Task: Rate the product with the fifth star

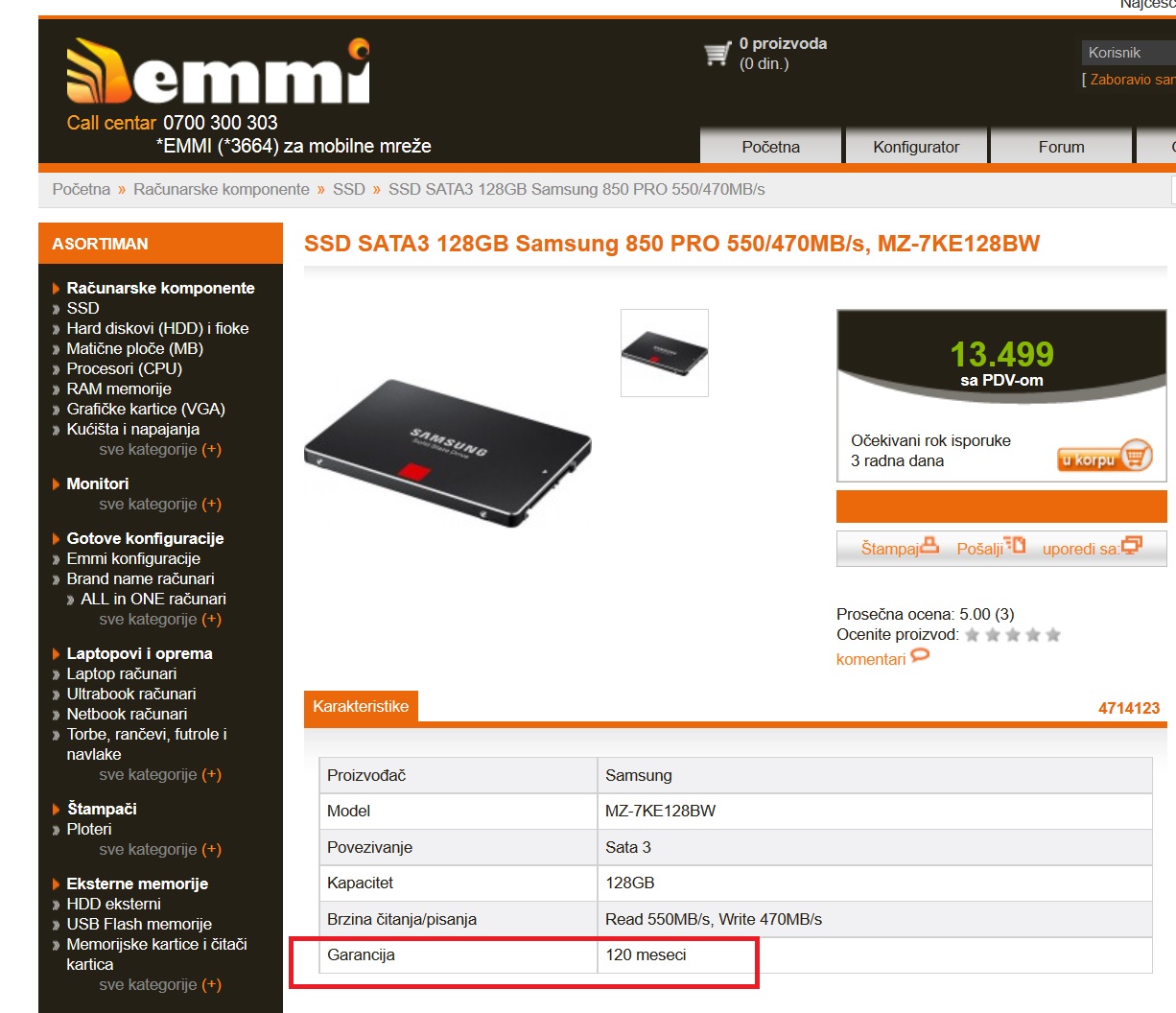Action: 1053,635
